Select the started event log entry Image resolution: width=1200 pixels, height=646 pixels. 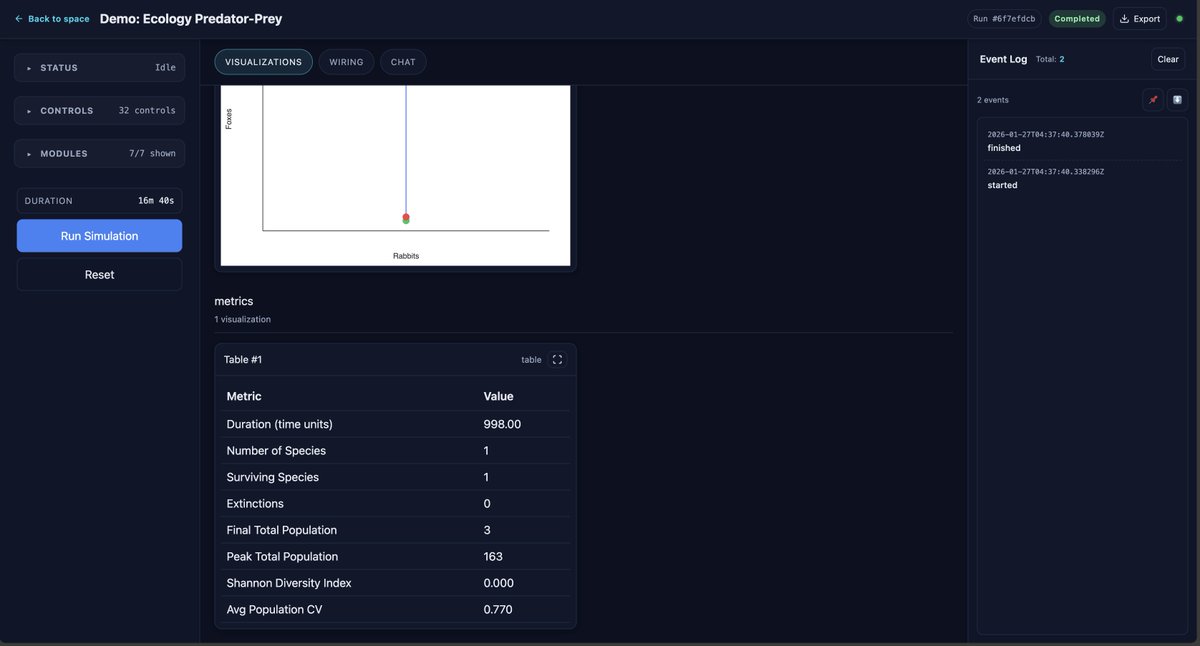(1082, 178)
